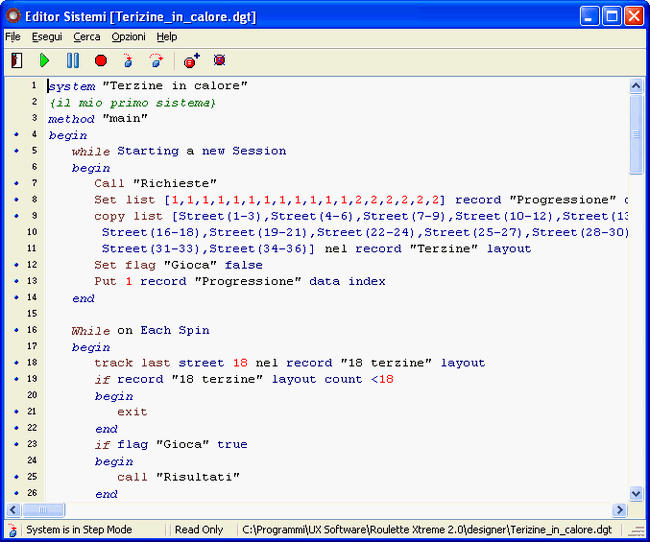This screenshot has height=542, width=650.
Task: Click the step mode icon in status bar
Action: coord(13,530)
